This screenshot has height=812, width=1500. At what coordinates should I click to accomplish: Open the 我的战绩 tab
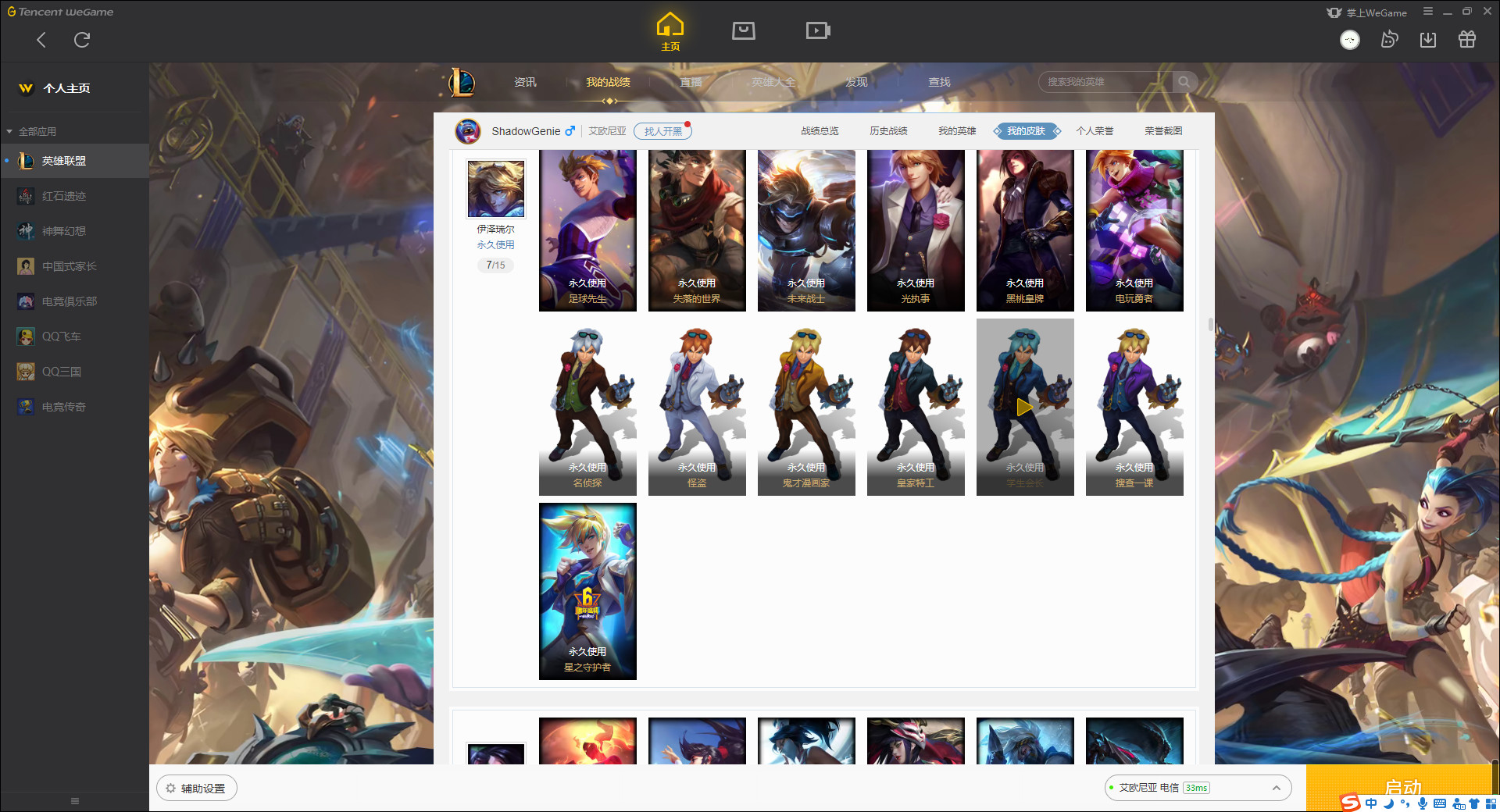click(x=608, y=82)
